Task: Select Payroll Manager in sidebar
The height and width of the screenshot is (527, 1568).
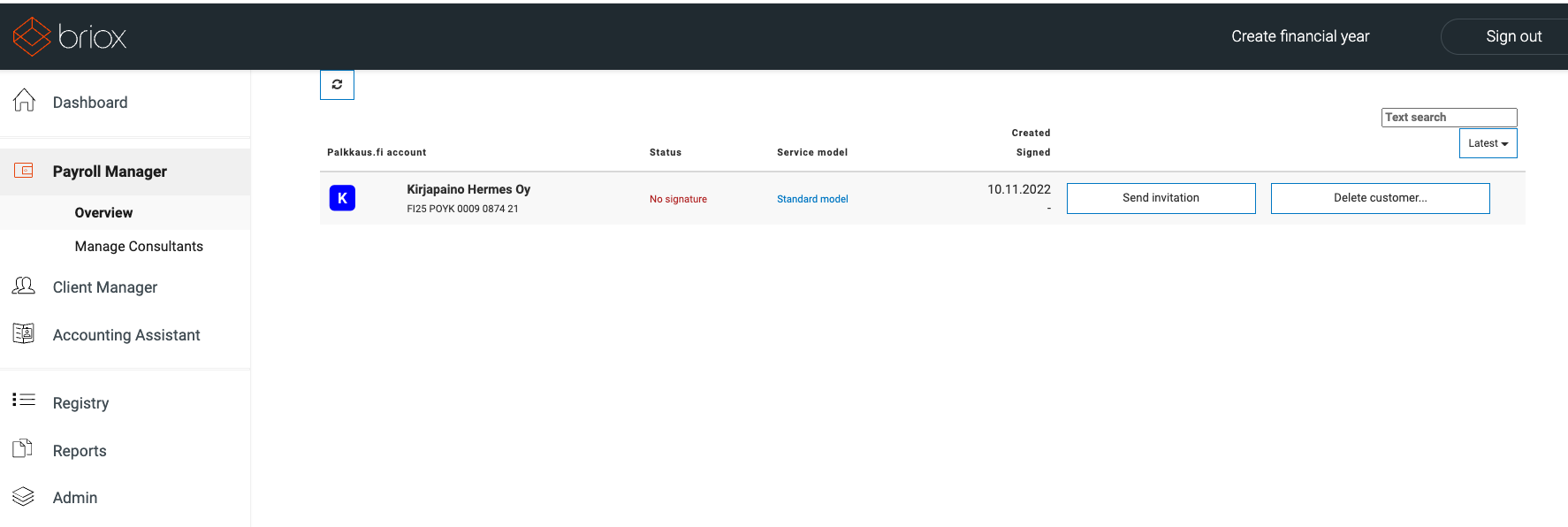Action: point(125,172)
